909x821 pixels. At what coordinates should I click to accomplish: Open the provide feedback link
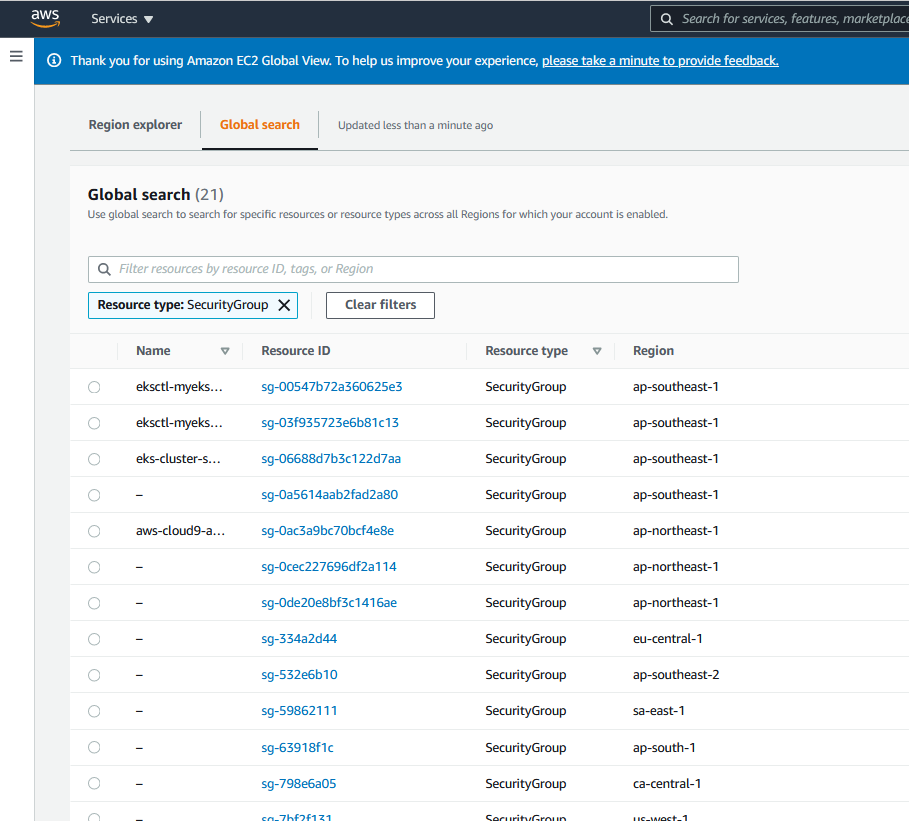(x=660, y=60)
